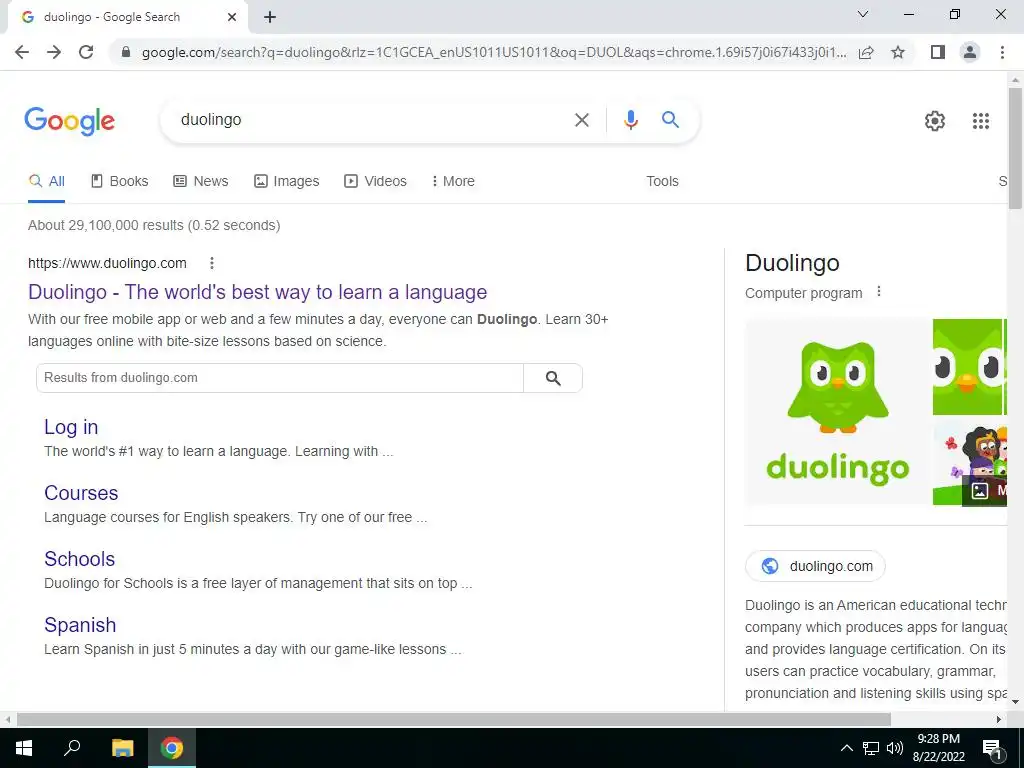1024x768 pixels.
Task: Show hidden system tray icons
Action: [846, 748]
